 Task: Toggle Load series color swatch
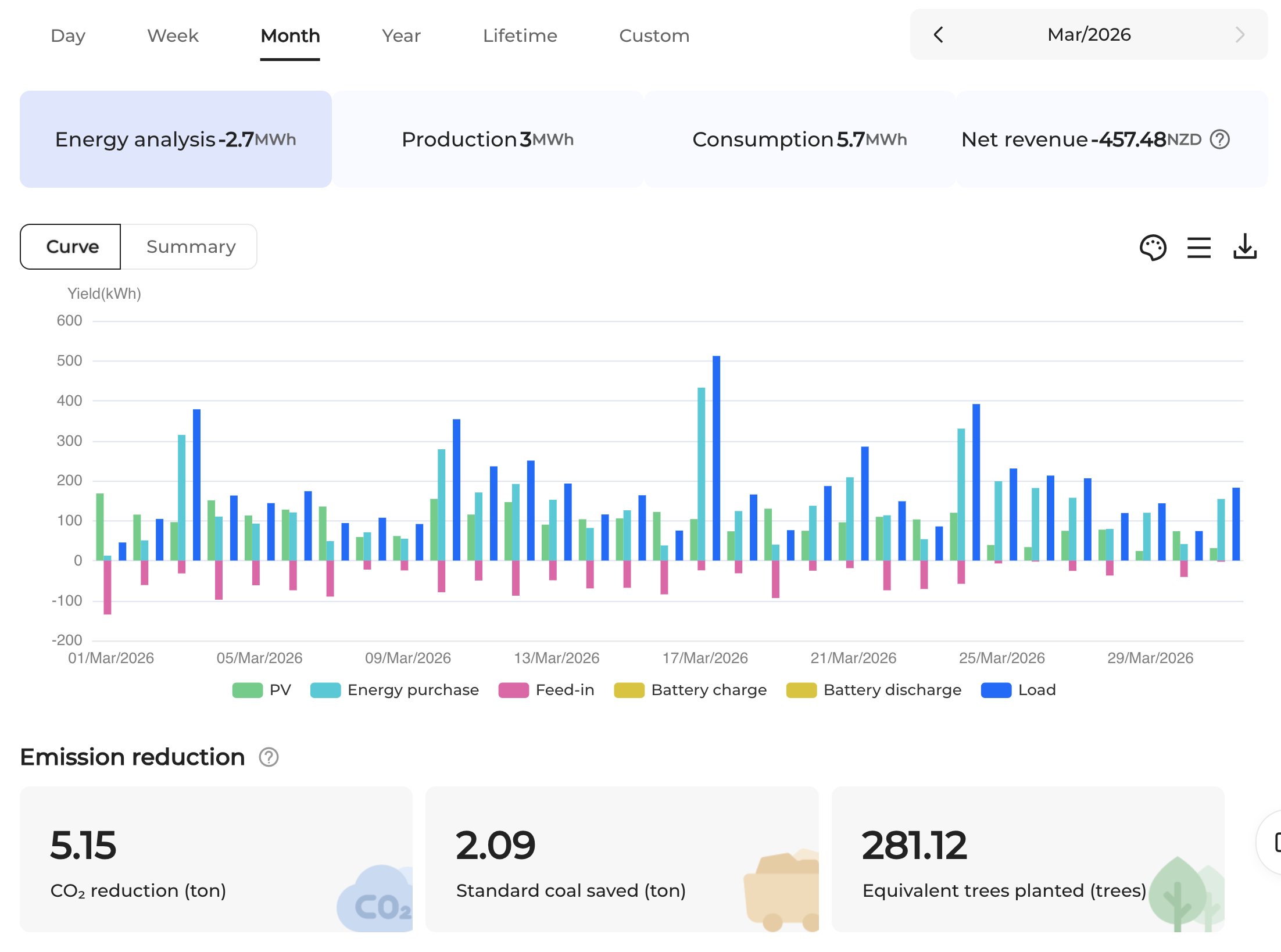pos(996,690)
